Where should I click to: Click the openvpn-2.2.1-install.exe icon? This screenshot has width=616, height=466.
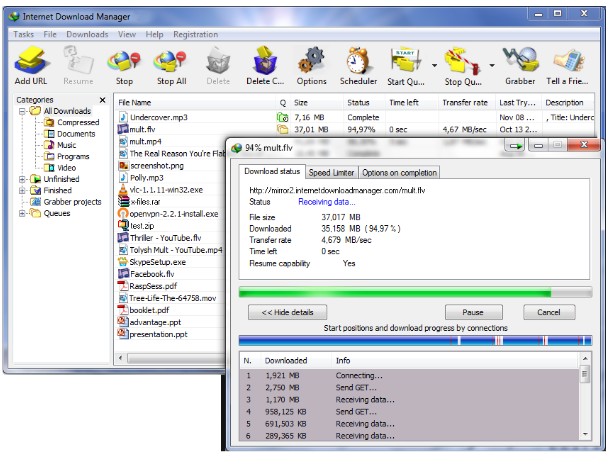[x=123, y=214]
